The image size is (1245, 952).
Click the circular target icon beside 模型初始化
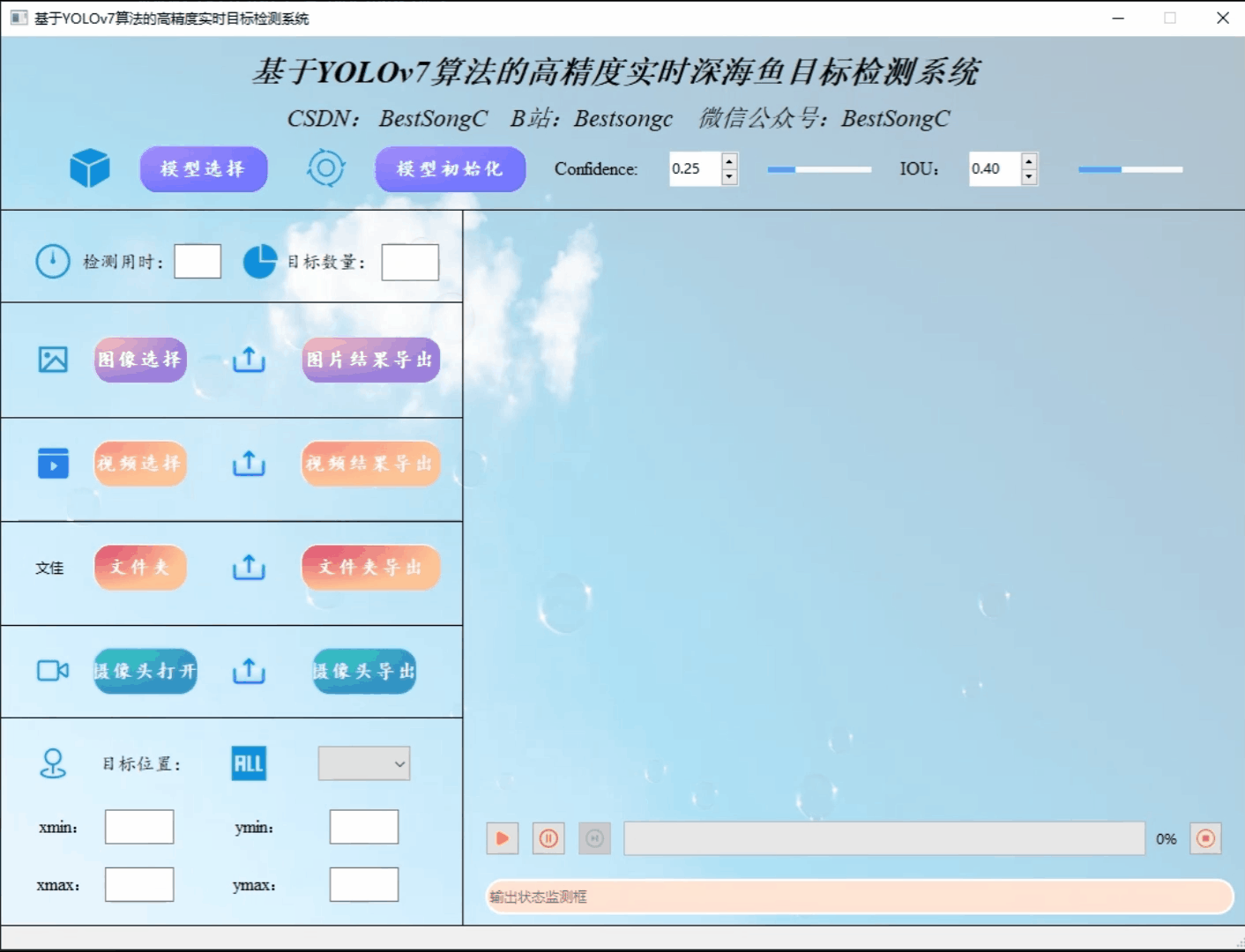325,167
